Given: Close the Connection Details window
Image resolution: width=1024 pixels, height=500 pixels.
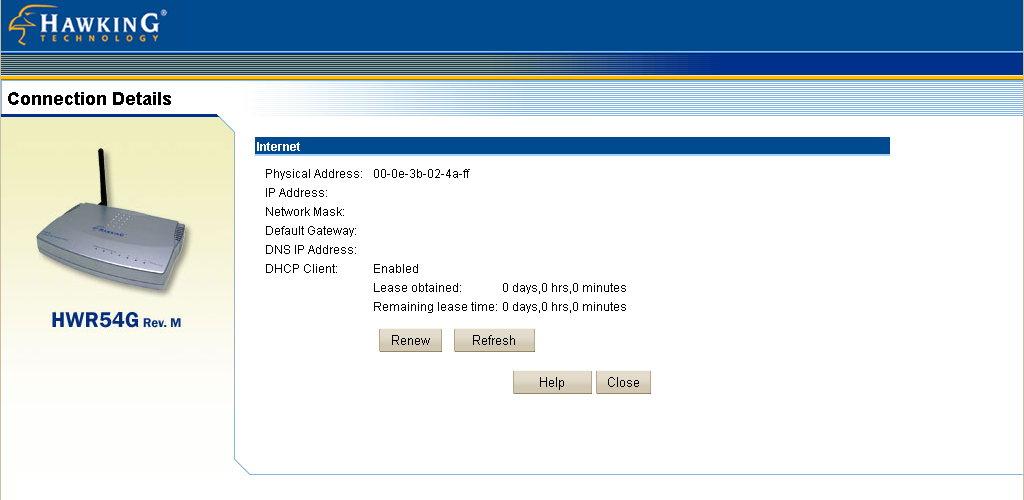Looking at the screenshot, I should pyautogui.click(x=623, y=383).
